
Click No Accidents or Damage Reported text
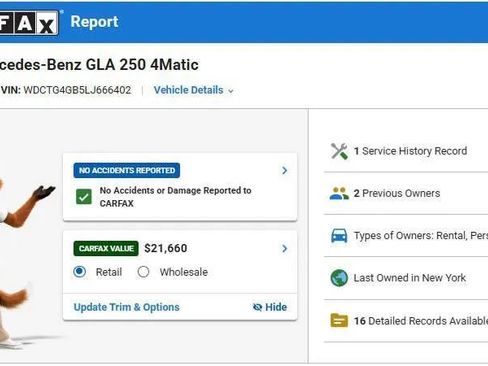coord(175,197)
